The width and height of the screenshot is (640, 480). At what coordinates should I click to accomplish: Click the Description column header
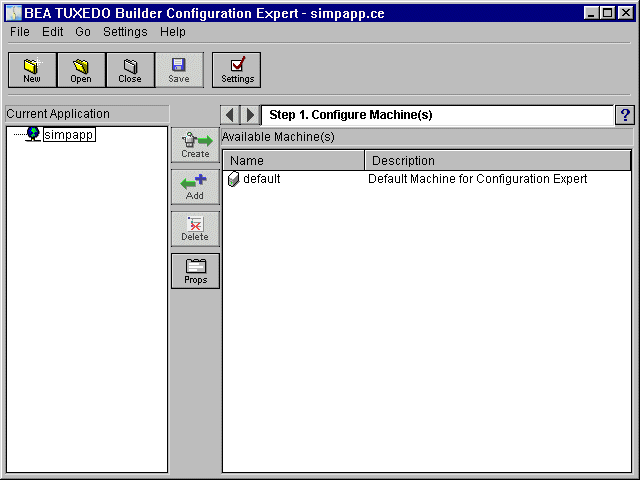(x=498, y=160)
